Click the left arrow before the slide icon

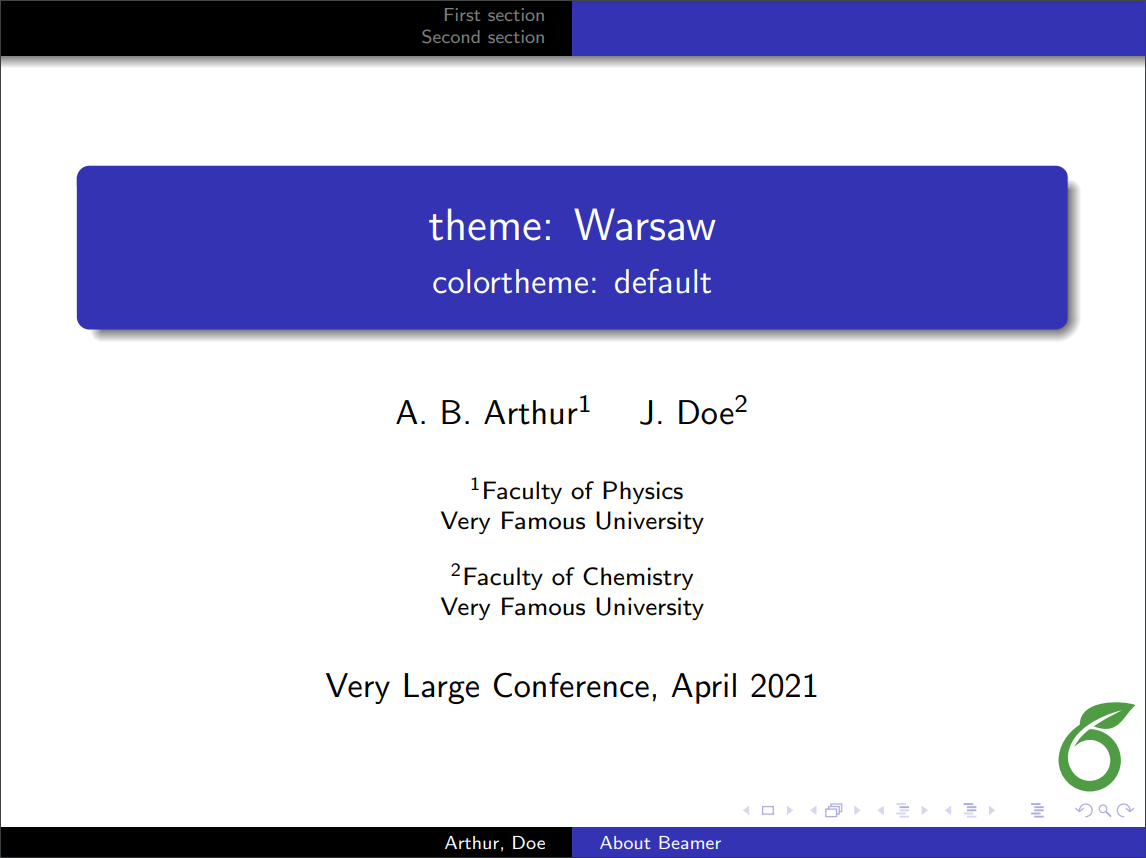(x=744, y=810)
